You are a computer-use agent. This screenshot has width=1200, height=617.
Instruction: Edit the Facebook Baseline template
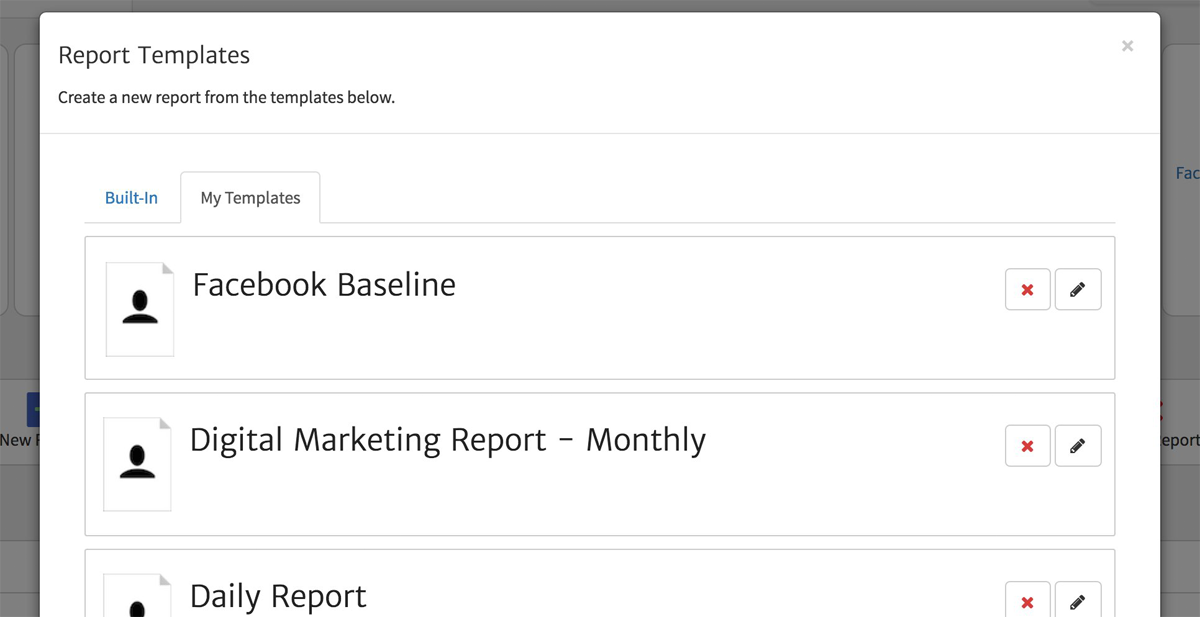coord(1077,290)
